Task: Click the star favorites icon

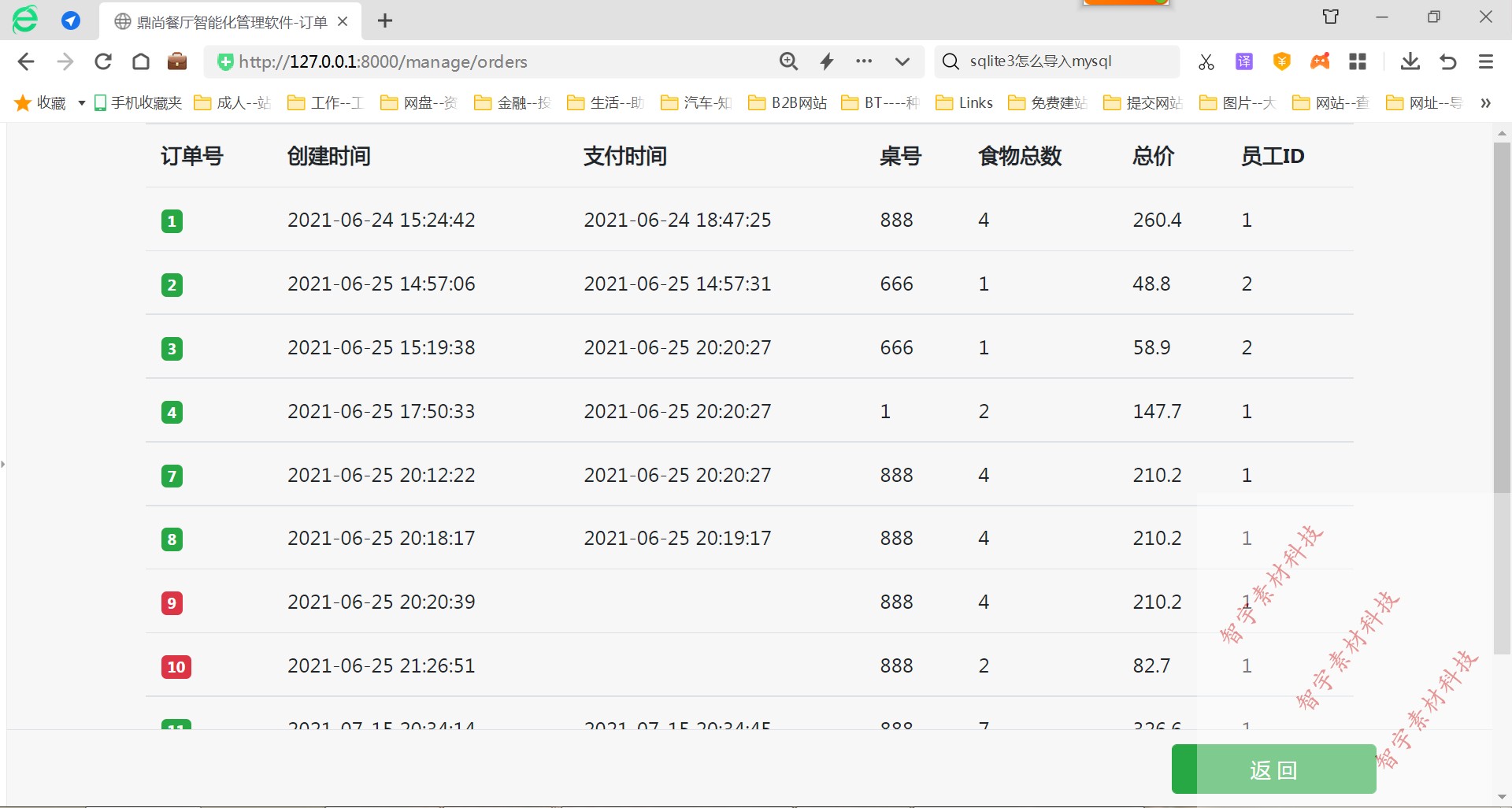Action: click(x=23, y=103)
